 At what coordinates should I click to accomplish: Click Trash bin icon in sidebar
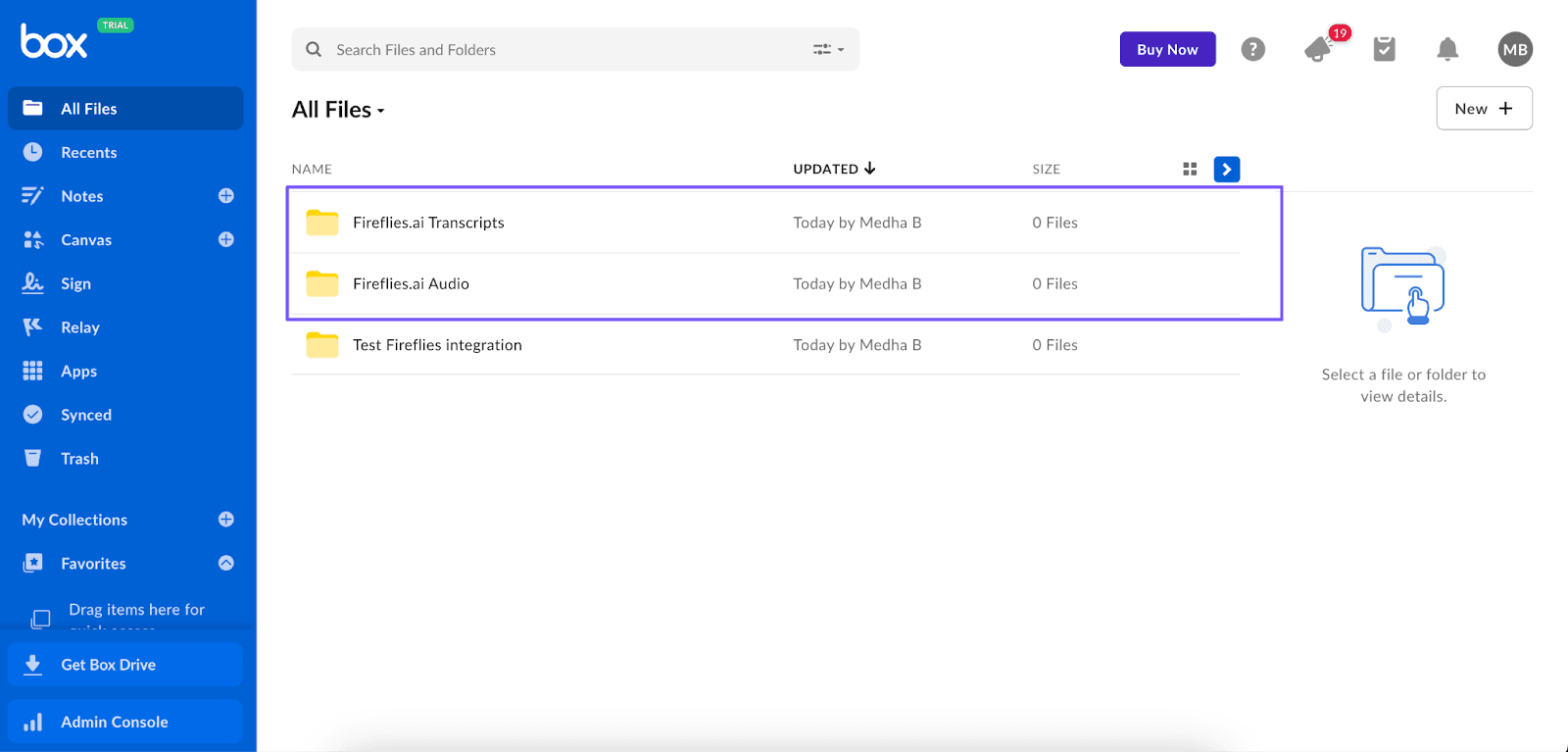click(32, 458)
